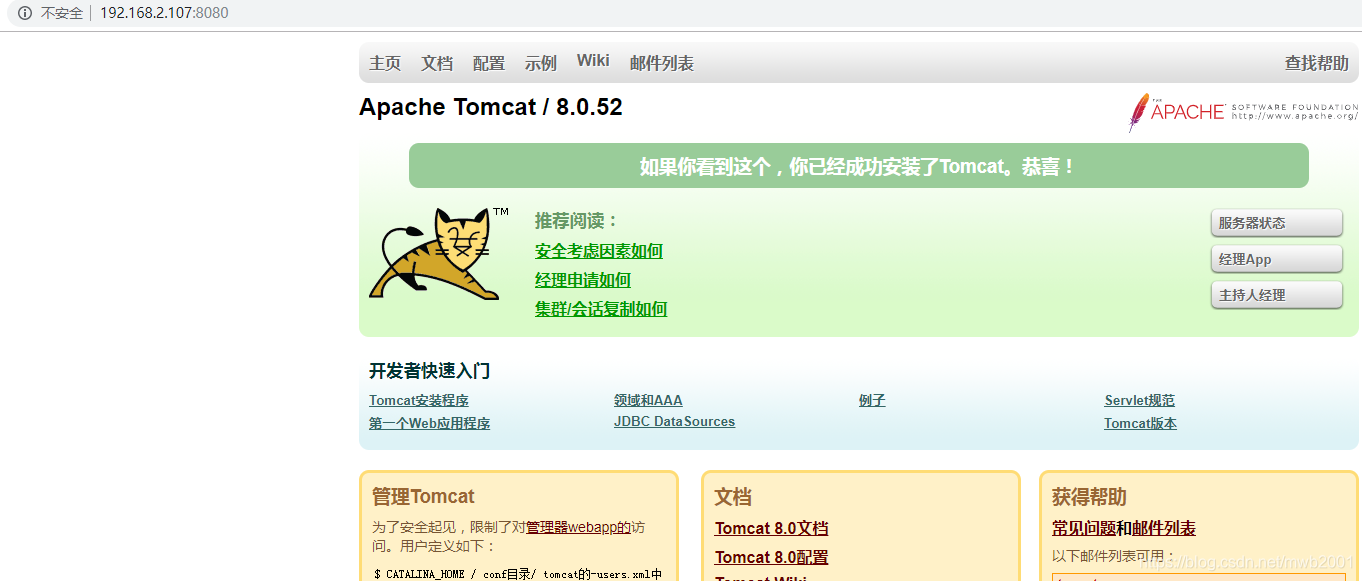The height and width of the screenshot is (581, 1362).
Task: Open the 文档 nav item
Action: pyautogui.click(x=437, y=63)
